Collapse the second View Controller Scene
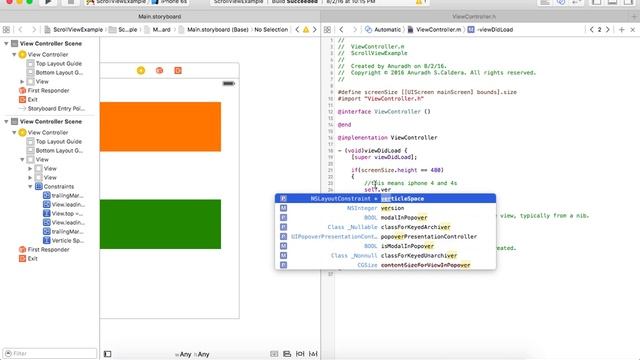Image resolution: width=640 pixels, height=360 pixels. pos(6,122)
